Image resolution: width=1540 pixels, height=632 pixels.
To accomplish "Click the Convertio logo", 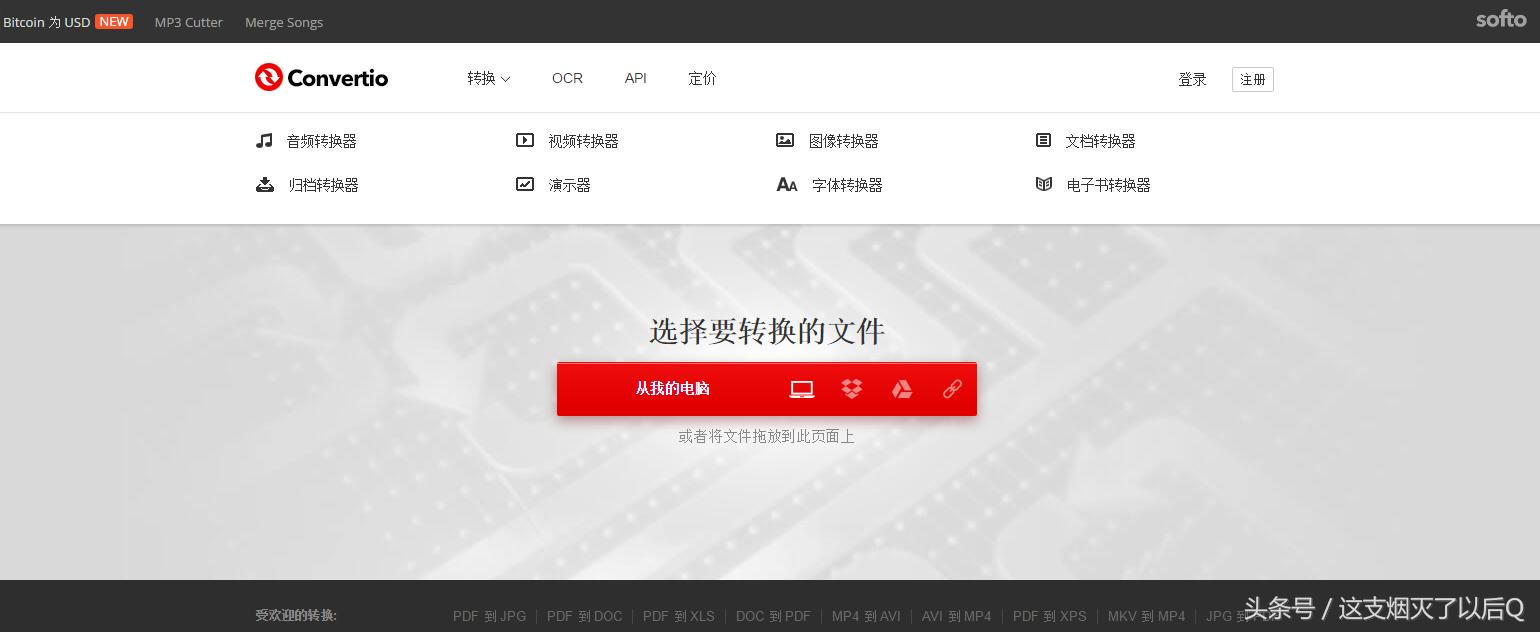I will [321, 77].
